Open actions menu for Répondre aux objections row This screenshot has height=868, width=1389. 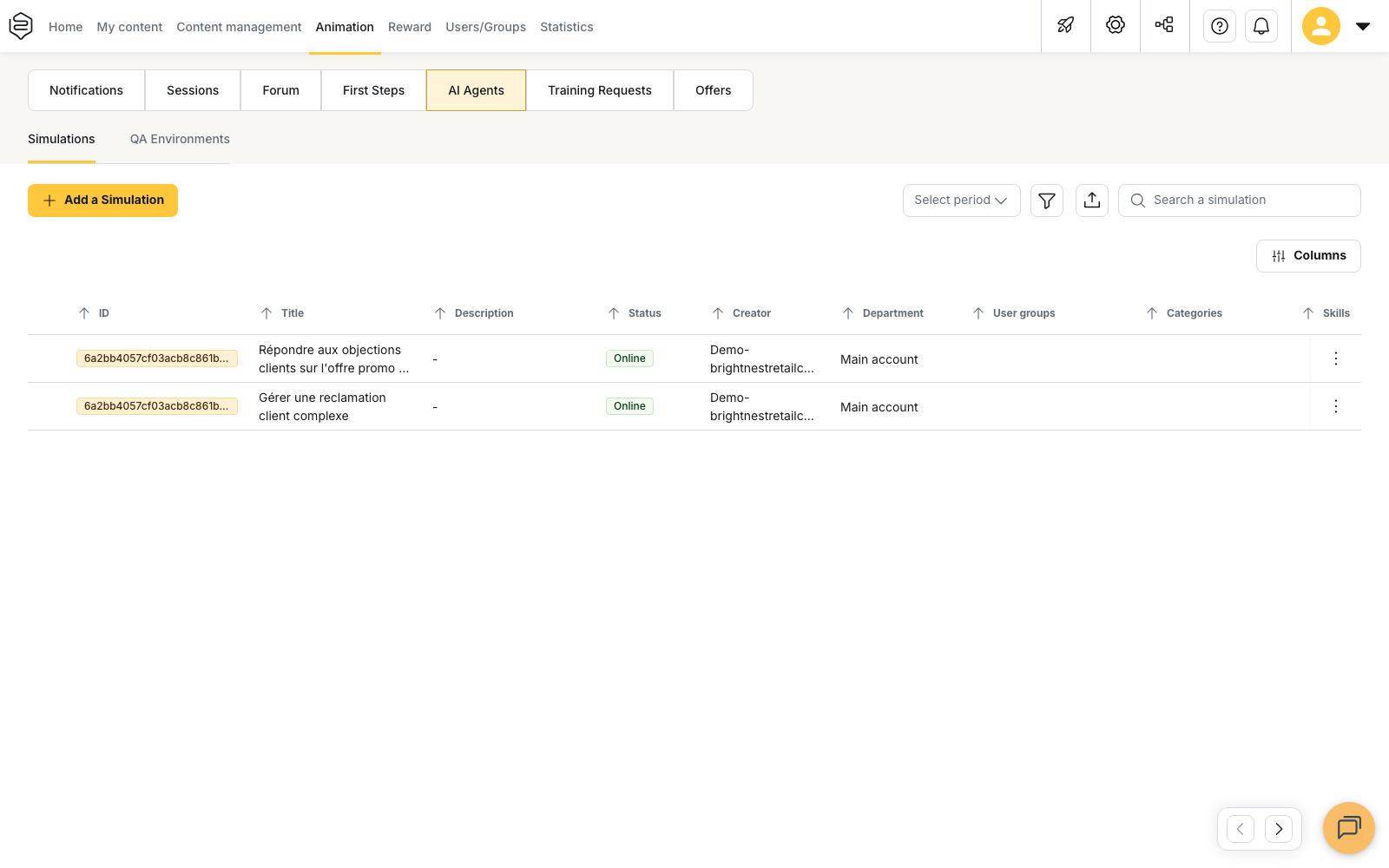point(1336,358)
